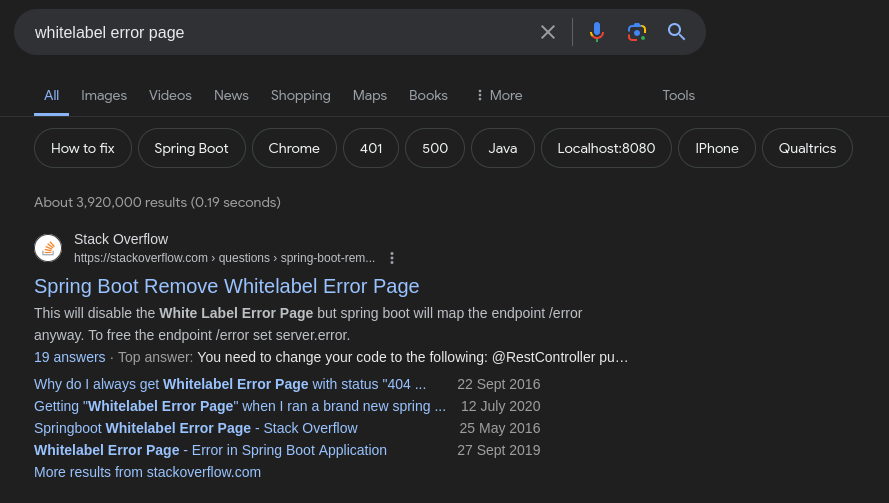Open More results from stackoverflow.com
The height and width of the screenshot is (503, 889).
[x=147, y=472]
